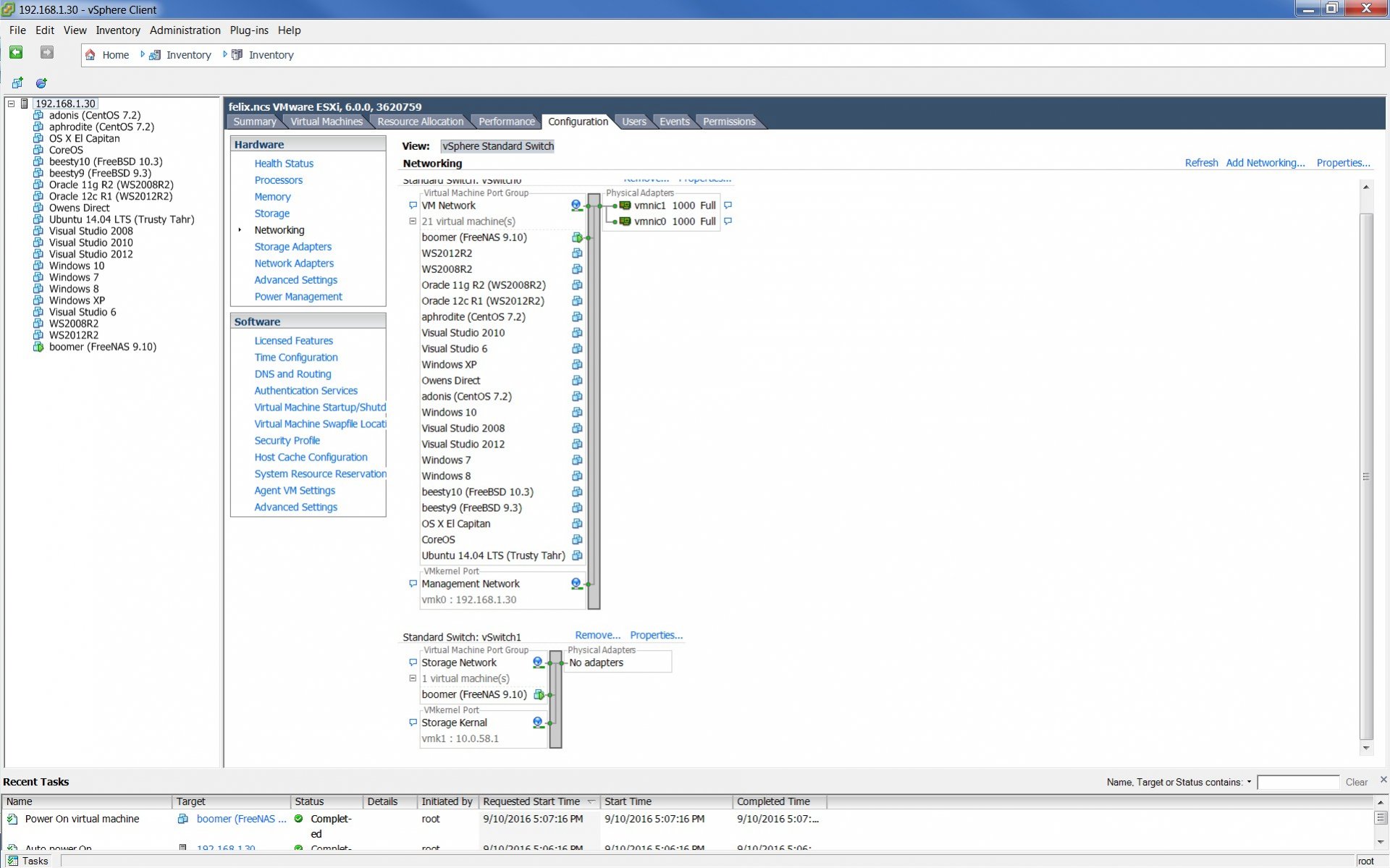This screenshot has width=1390, height=868.
Task: Switch to the Summary tab
Action: click(x=255, y=122)
